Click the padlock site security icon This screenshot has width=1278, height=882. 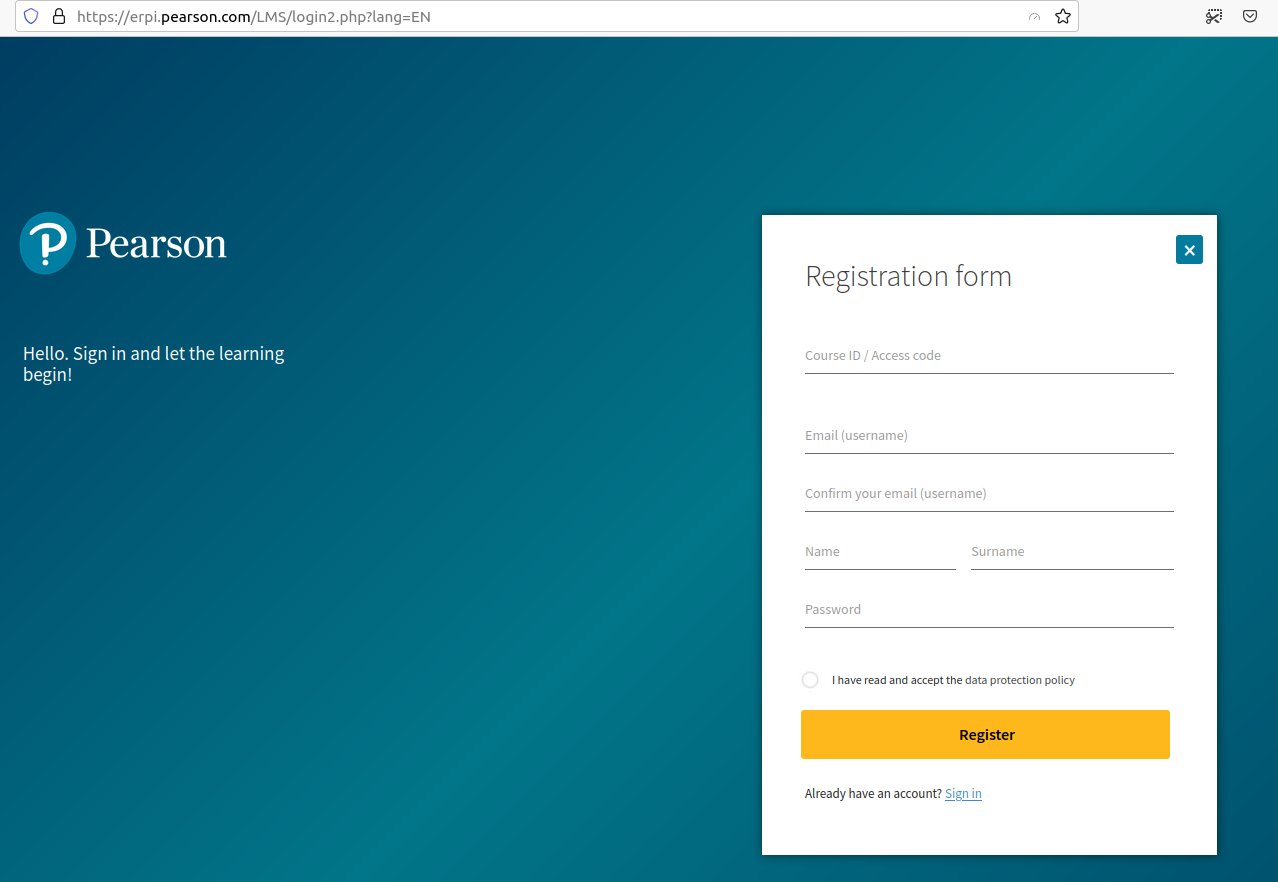point(57,16)
